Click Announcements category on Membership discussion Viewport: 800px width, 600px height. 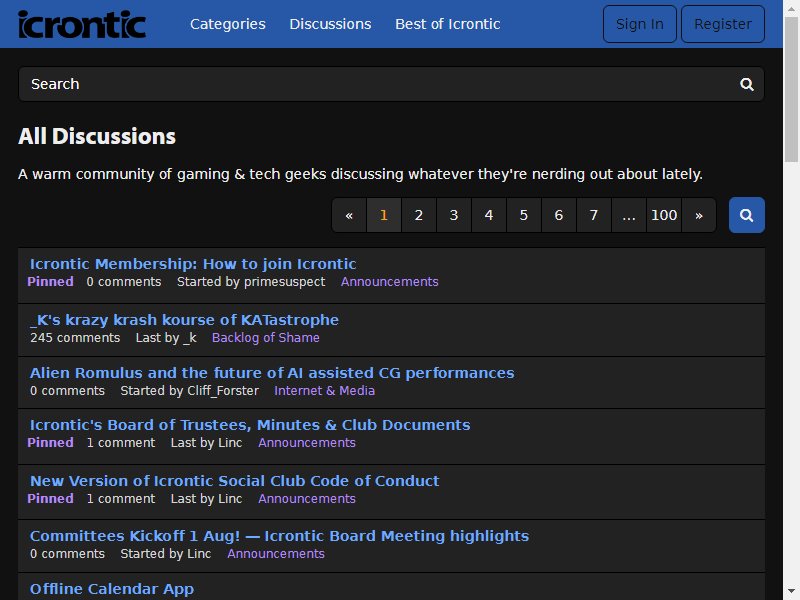[390, 282]
